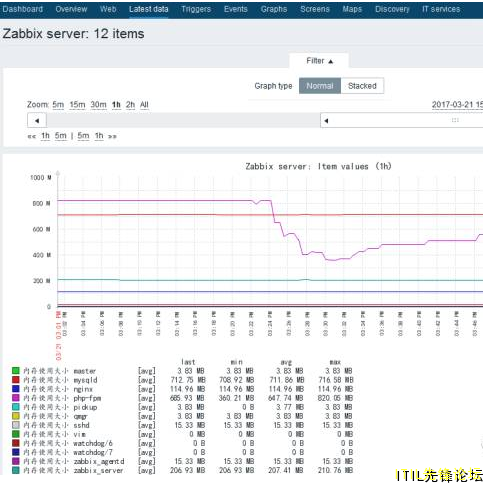This screenshot has width=483, height=486.
Task: Set zoom to All
Action: click(144, 105)
